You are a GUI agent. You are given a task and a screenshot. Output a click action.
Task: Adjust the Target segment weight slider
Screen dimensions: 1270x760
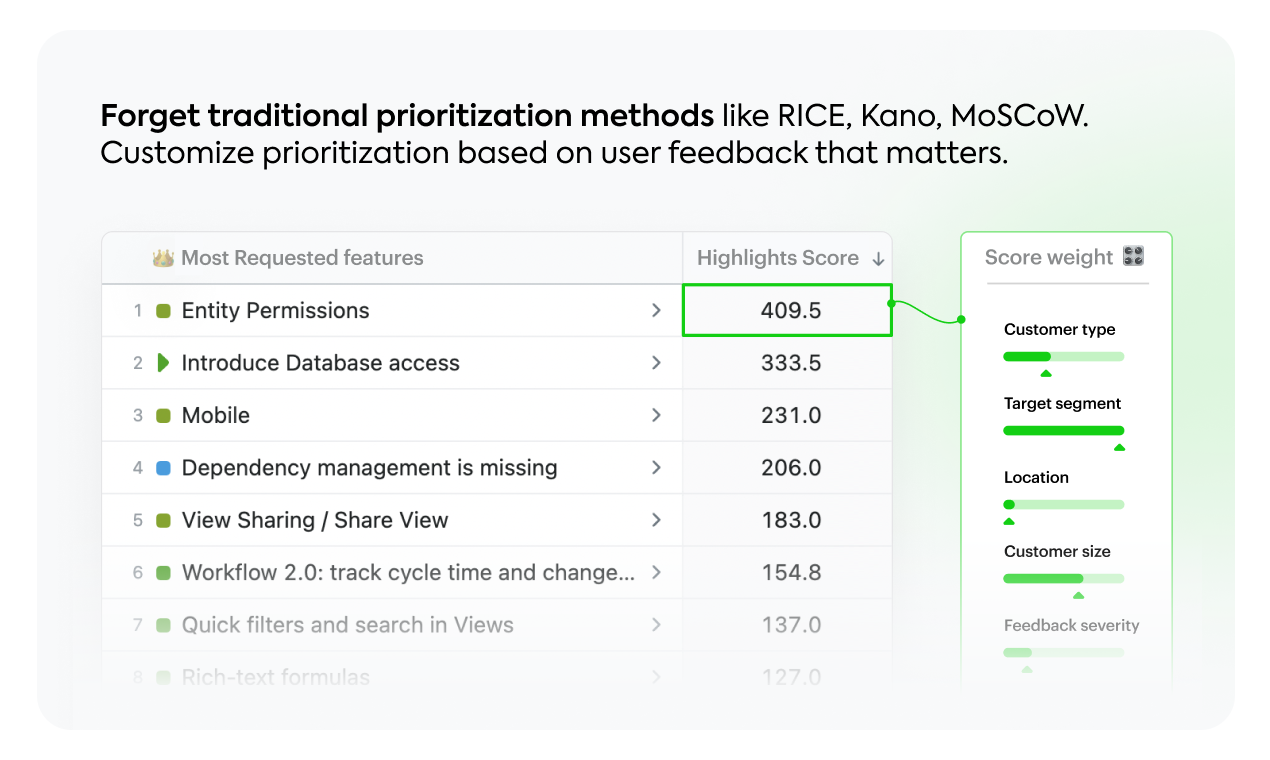[x=1064, y=431]
